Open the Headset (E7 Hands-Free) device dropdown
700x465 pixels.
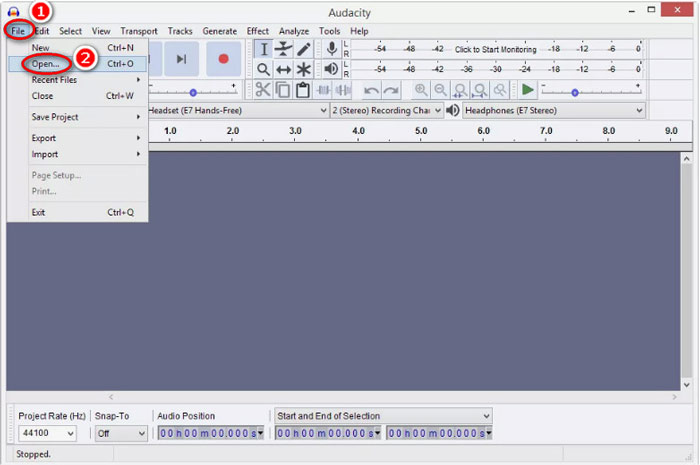pos(239,110)
